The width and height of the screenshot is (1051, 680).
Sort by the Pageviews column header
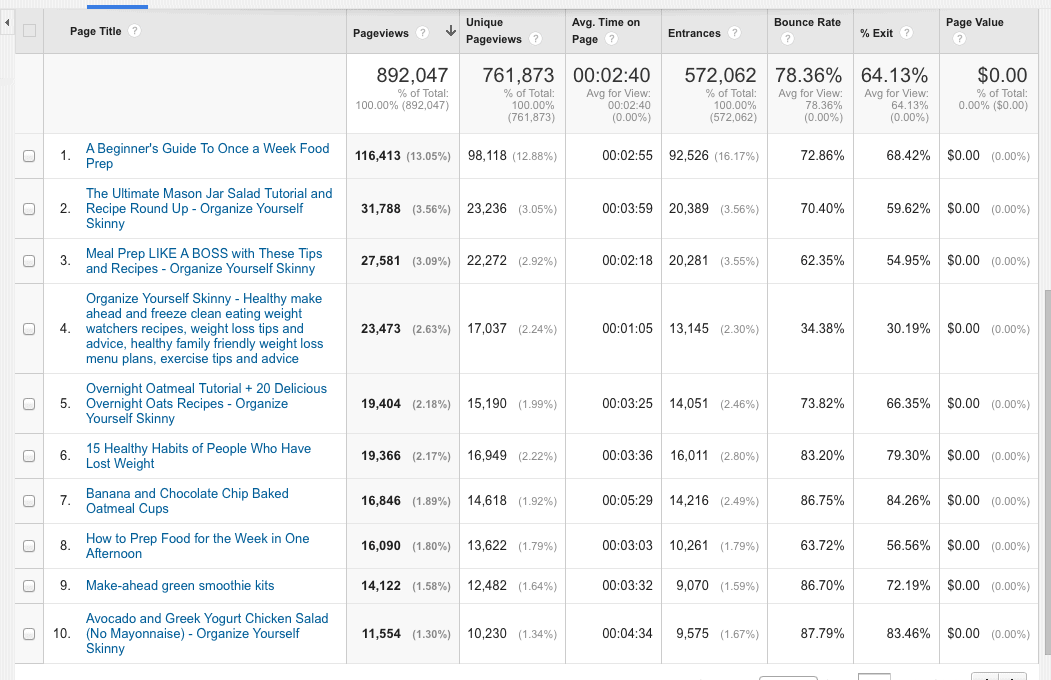tap(381, 33)
